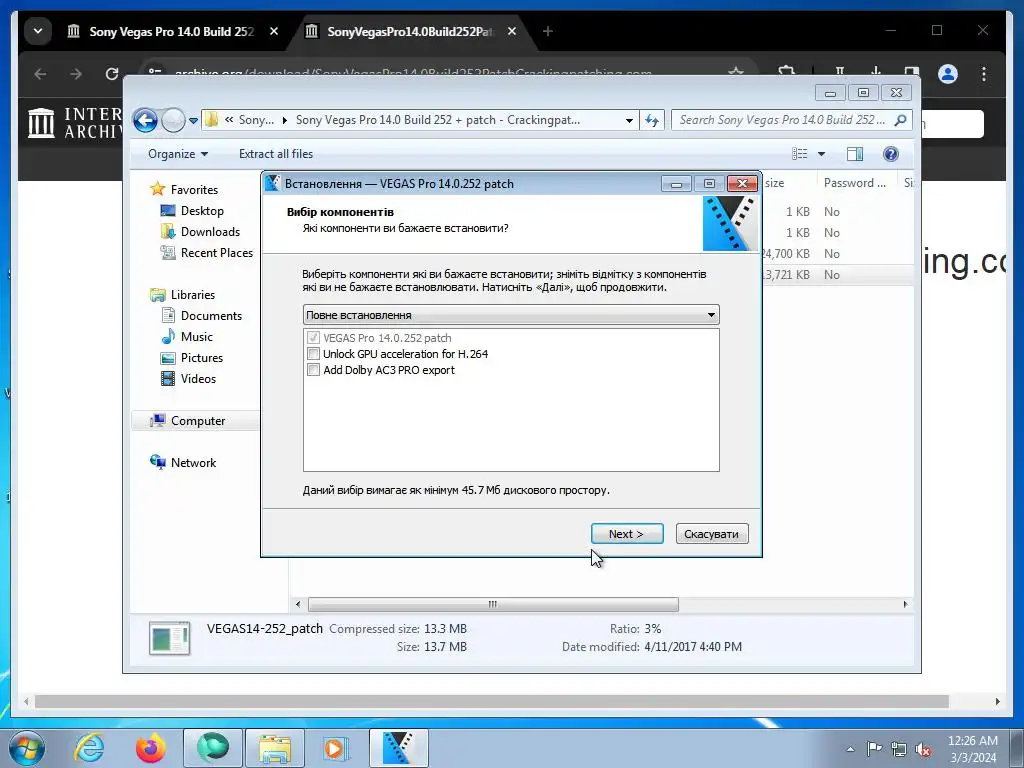Launch Firefox from the taskbar
Image resolution: width=1024 pixels, height=768 pixels.
coord(151,748)
